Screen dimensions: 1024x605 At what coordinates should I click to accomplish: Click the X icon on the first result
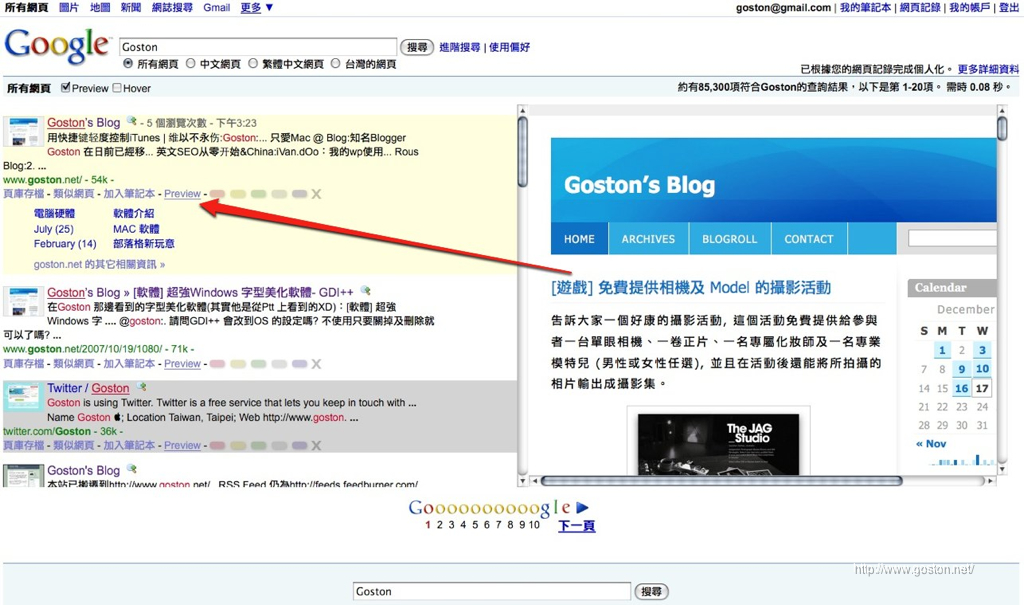pos(316,194)
